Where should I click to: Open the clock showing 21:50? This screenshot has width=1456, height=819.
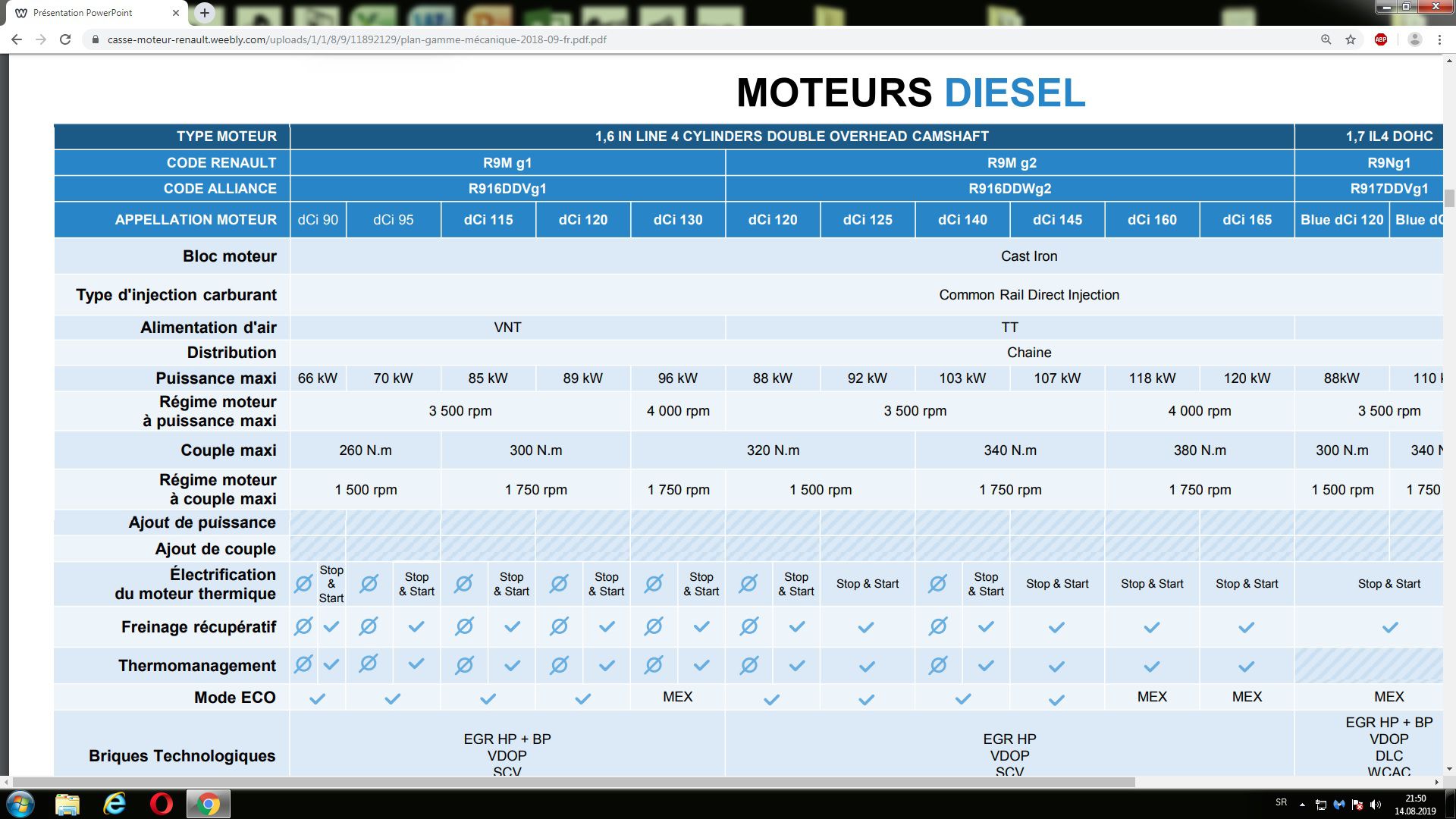pos(1415,804)
